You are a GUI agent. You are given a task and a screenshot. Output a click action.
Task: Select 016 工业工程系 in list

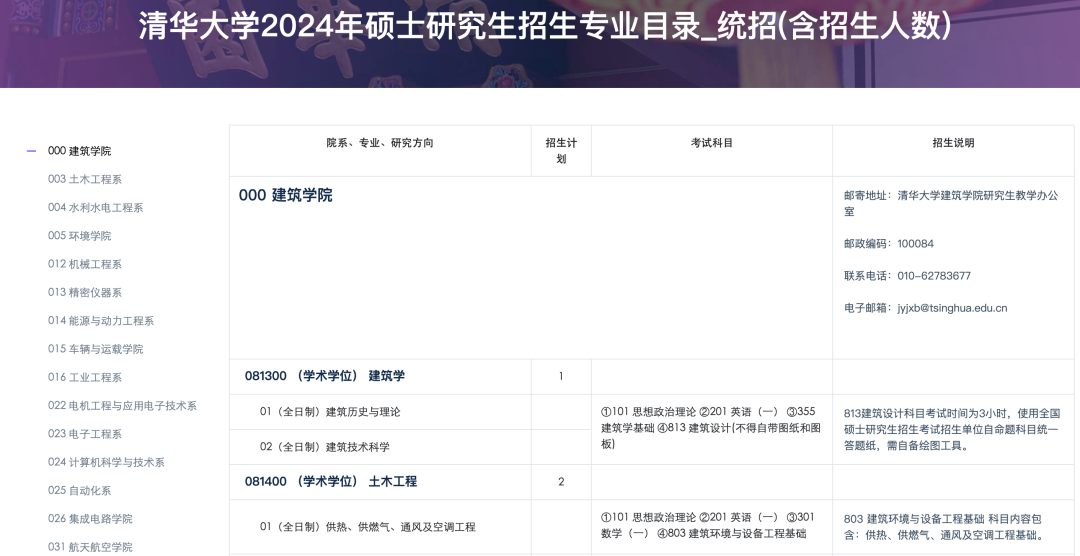pos(85,377)
